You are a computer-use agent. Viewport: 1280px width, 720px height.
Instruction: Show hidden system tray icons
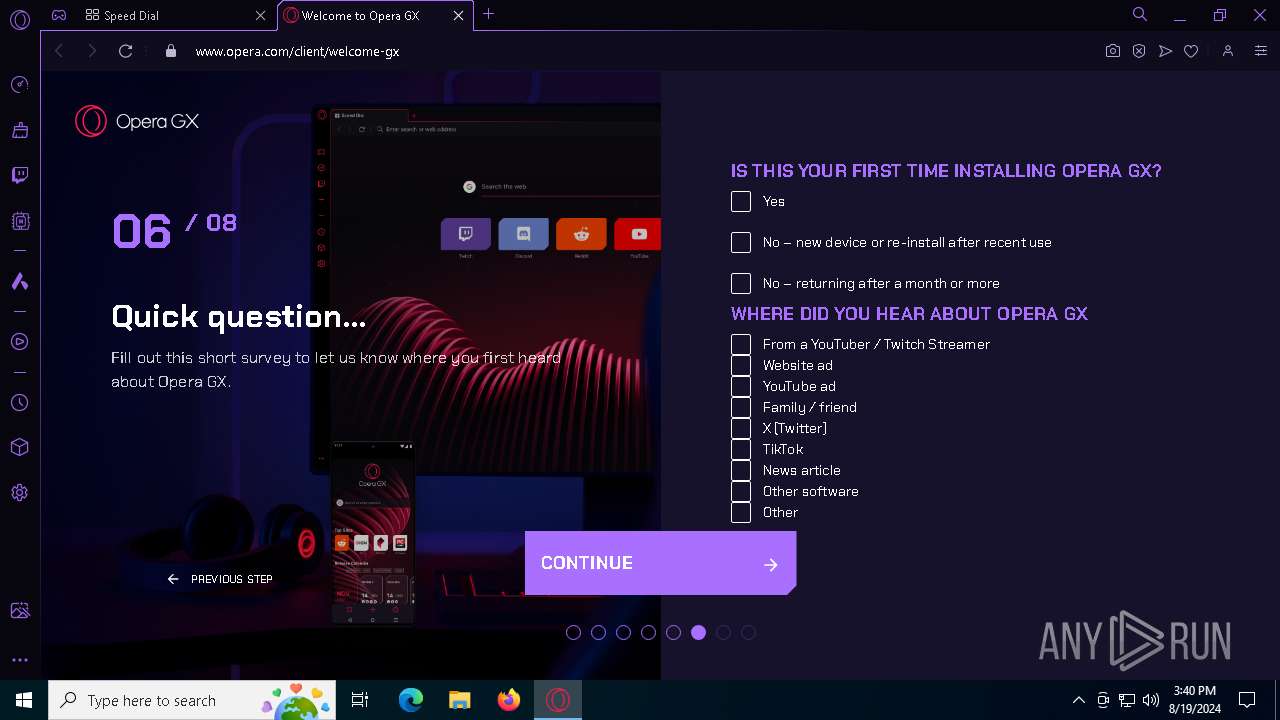1078,700
